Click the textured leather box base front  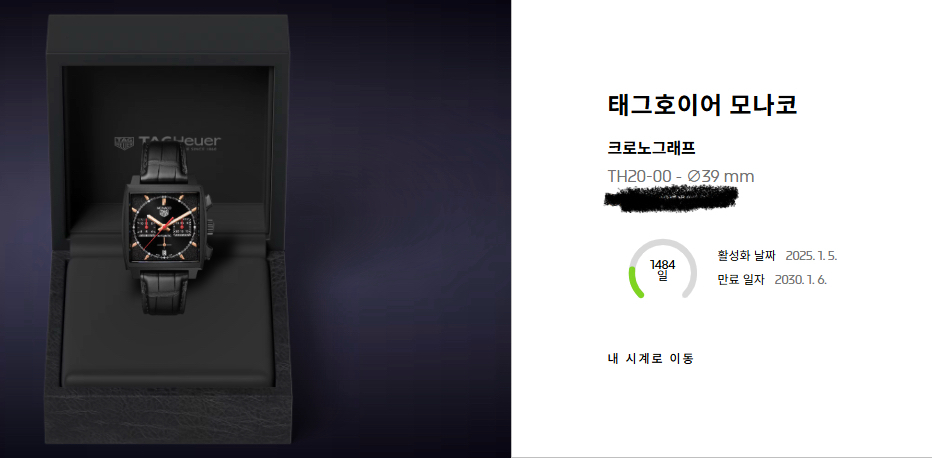(x=168, y=416)
